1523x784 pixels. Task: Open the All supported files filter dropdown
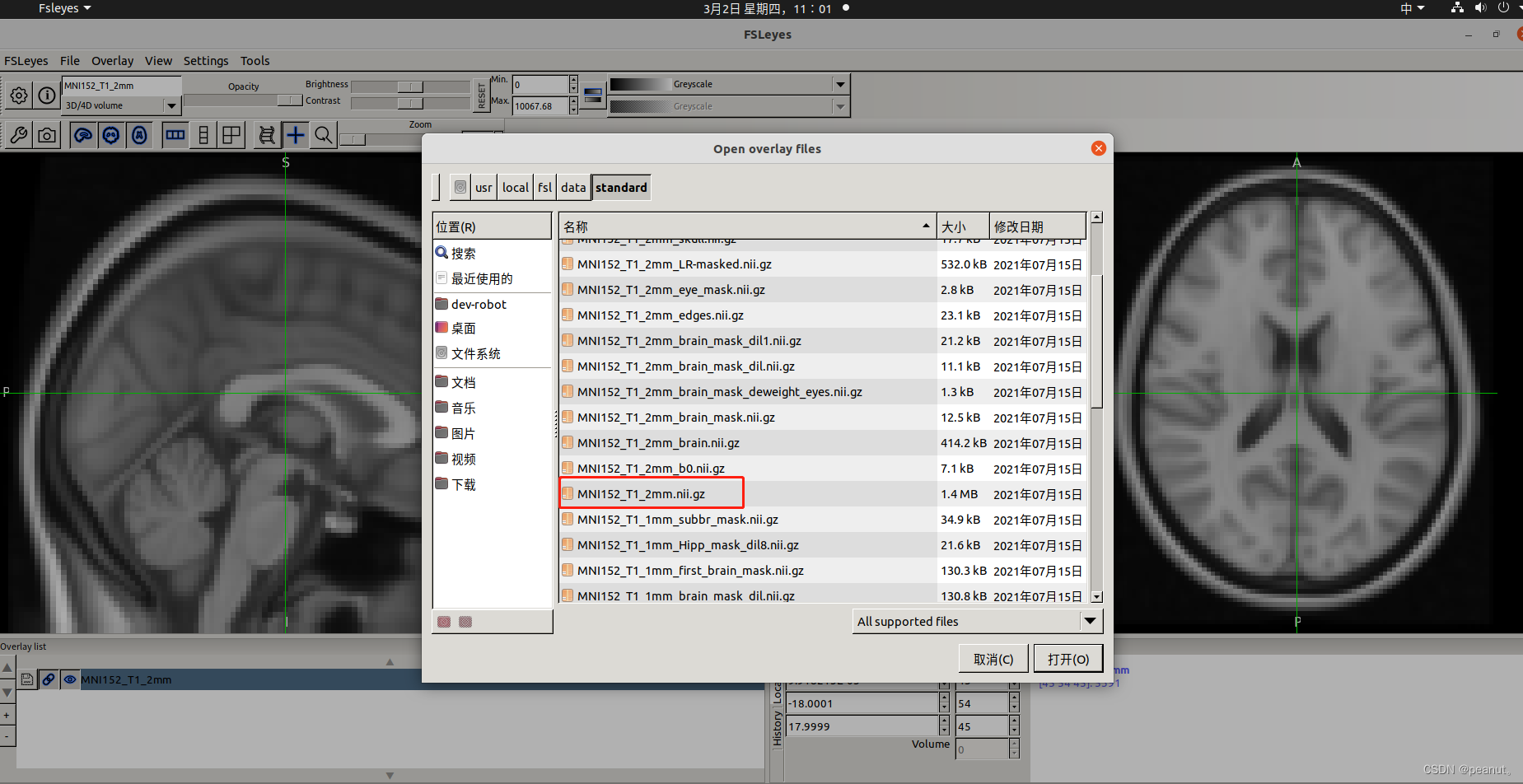coord(1091,620)
